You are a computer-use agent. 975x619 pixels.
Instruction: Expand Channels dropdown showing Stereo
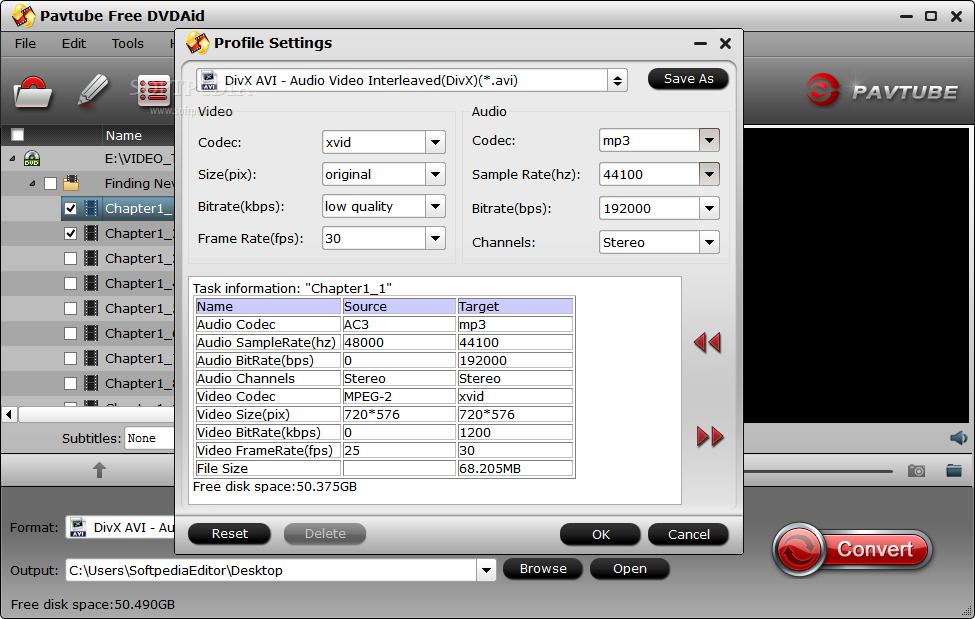point(709,242)
